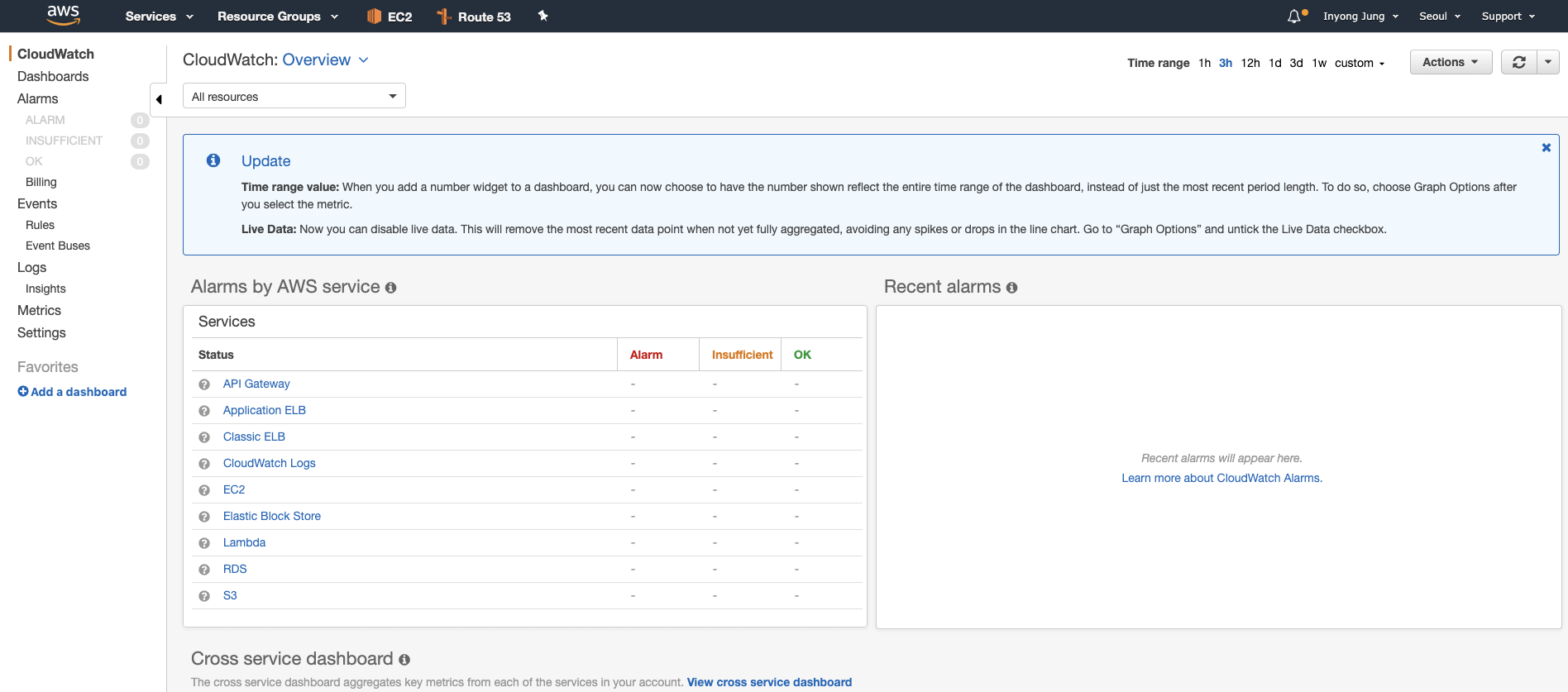Click the AWS logo
The width and height of the screenshot is (1568, 692).
point(63,15)
